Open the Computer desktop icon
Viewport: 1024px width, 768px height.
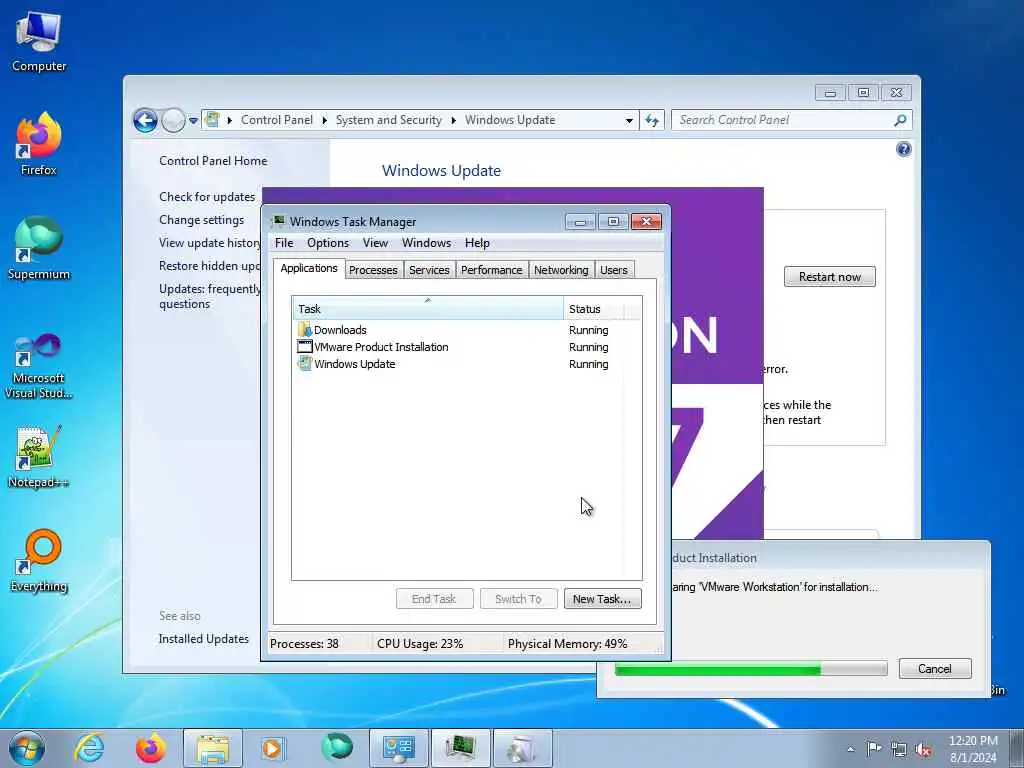(x=39, y=40)
